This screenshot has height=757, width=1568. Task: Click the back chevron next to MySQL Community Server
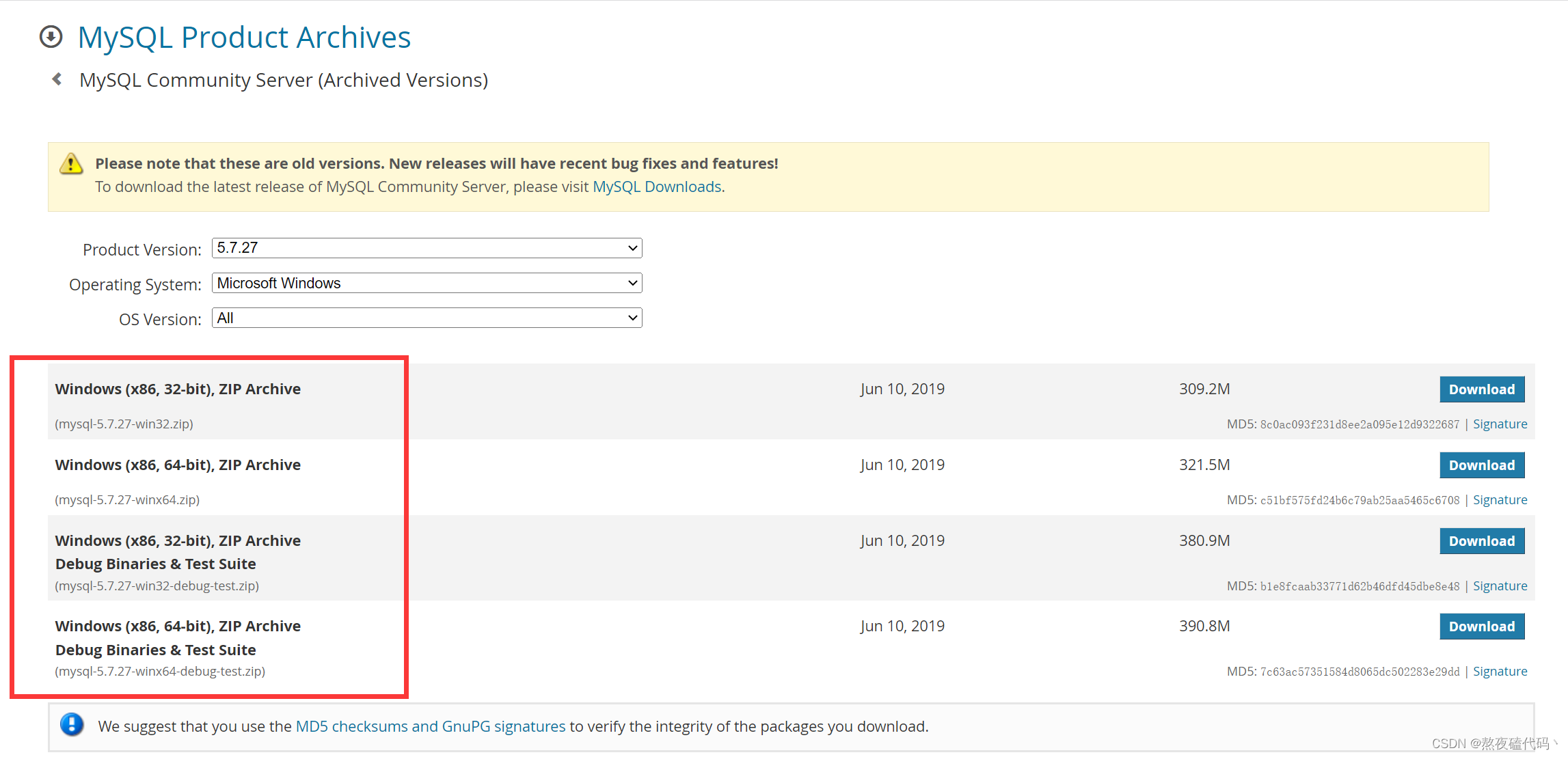pyautogui.click(x=57, y=79)
